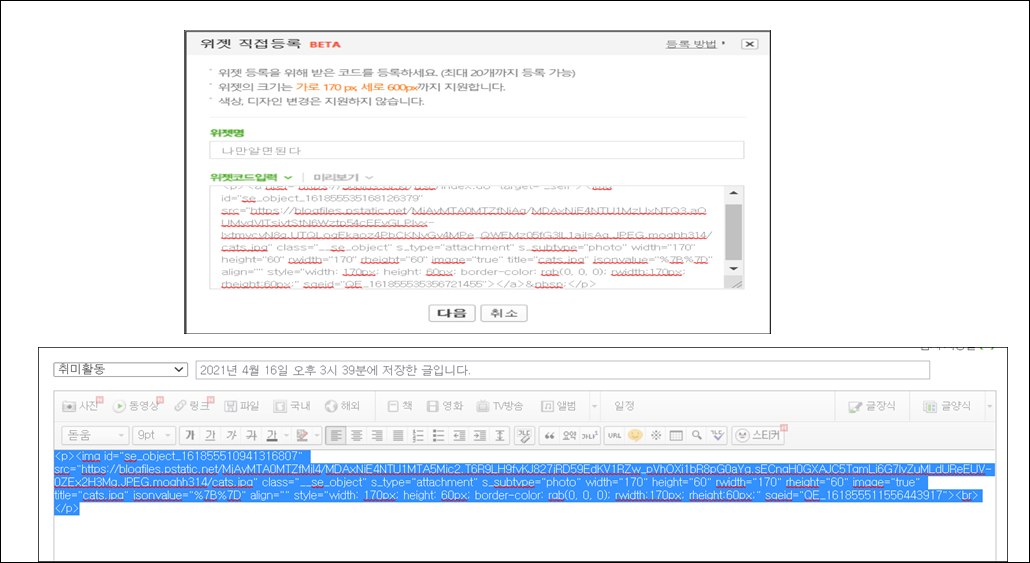Open the 글양식 template tool
1030x563 pixels.
click(x=947, y=407)
